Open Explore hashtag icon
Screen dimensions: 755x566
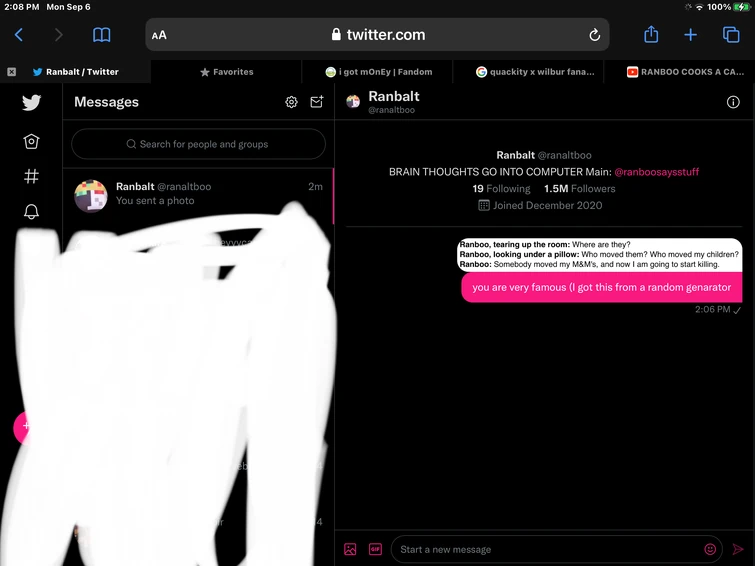[31, 176]
